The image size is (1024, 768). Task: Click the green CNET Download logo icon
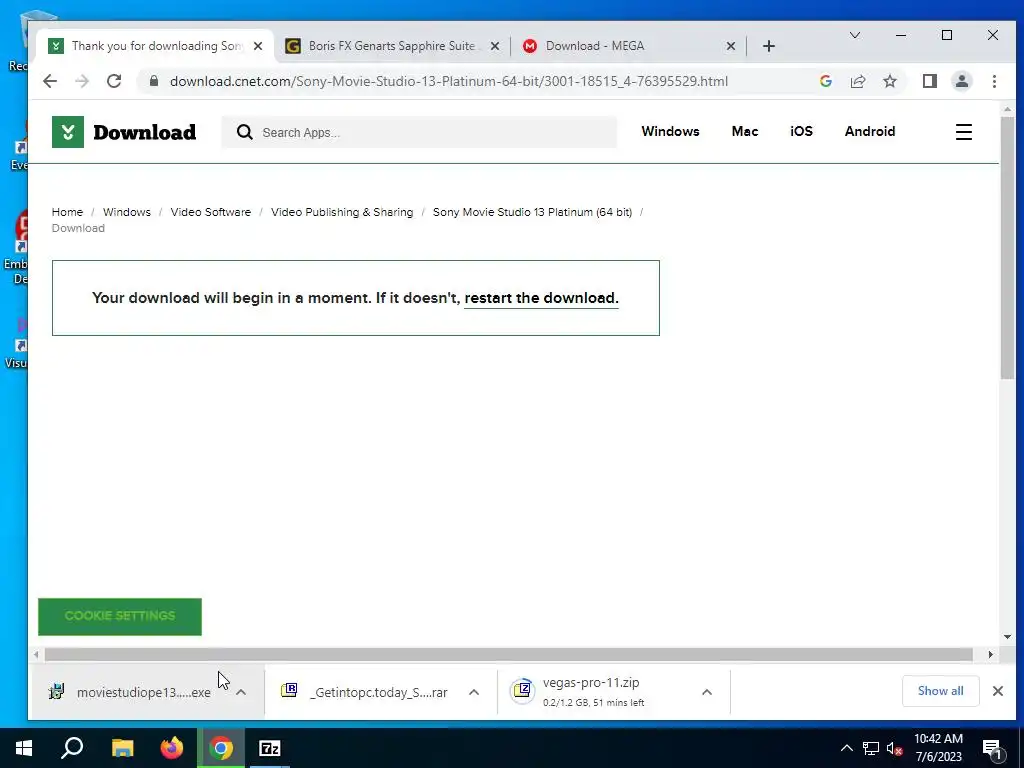(68, 132)
